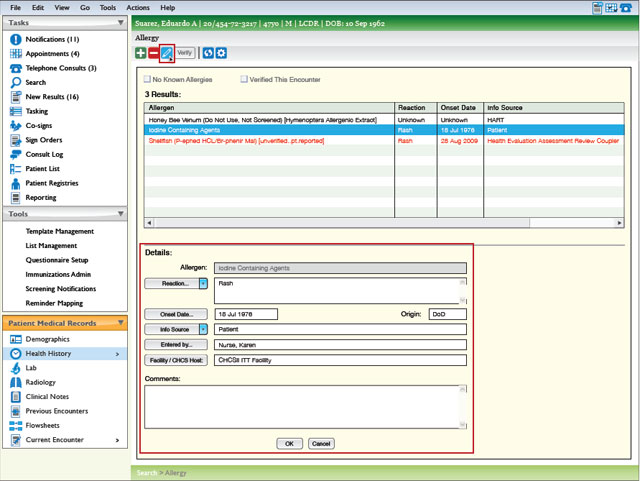Click the Edit allergy pencil icon
This screenshot has width=640, height=481.
(167, 53)
